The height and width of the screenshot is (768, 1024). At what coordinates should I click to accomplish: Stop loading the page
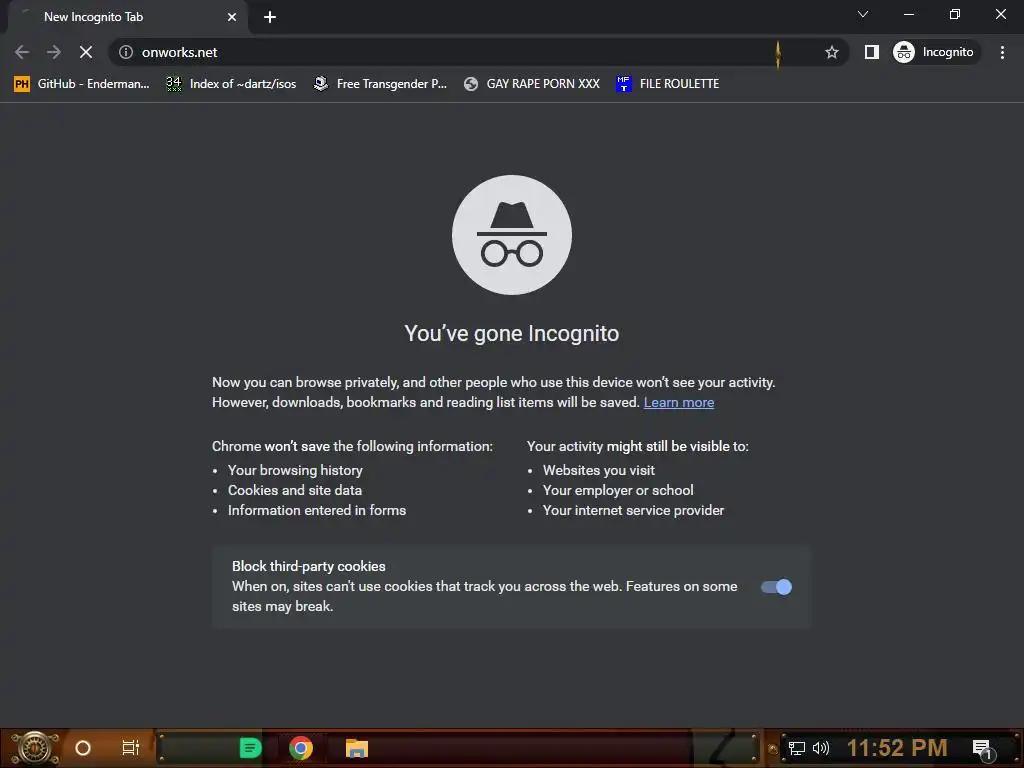86,52
